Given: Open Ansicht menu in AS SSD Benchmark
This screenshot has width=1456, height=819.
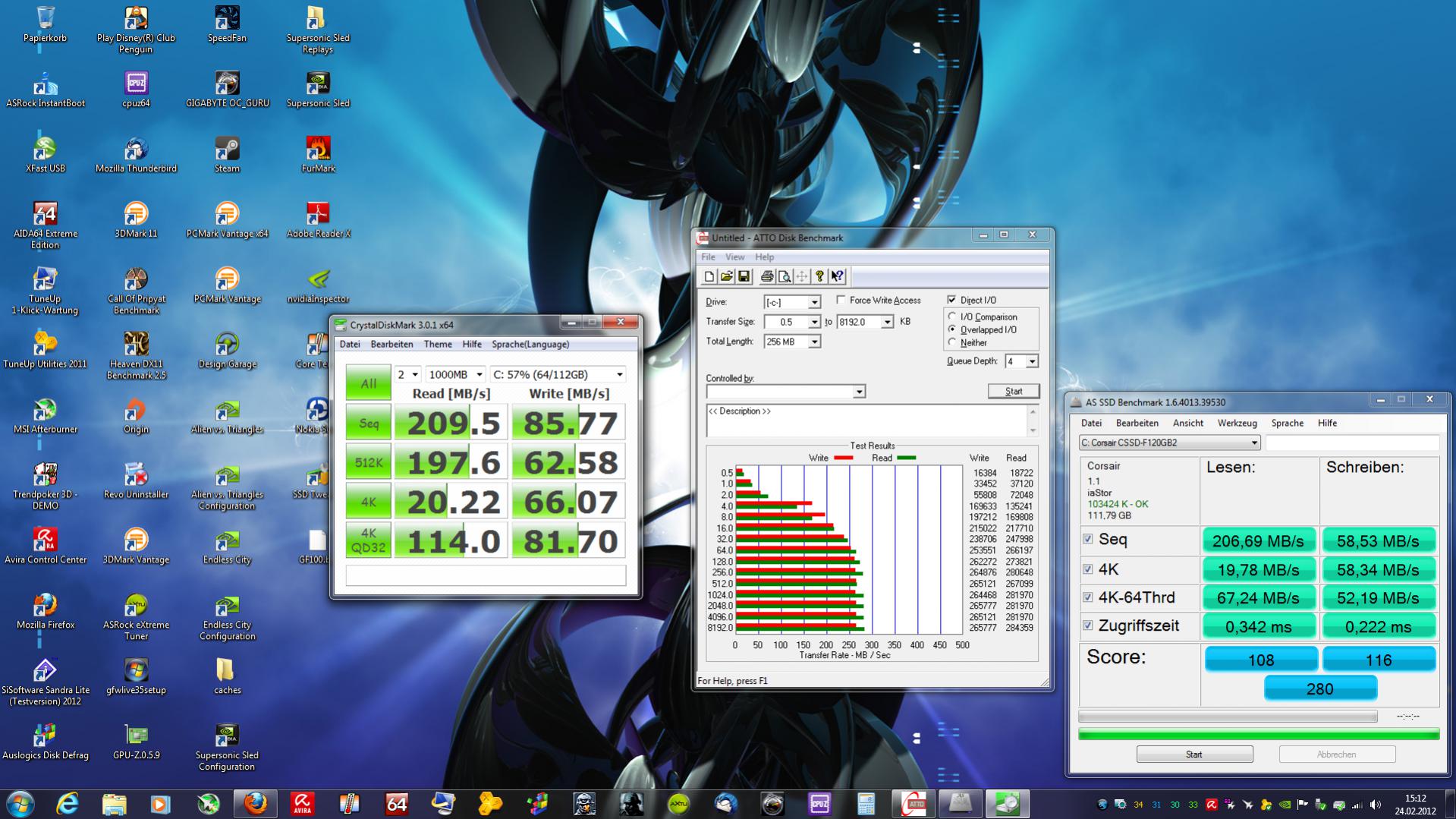Looking at the screenshot, I should click(x=1187, y=424).
